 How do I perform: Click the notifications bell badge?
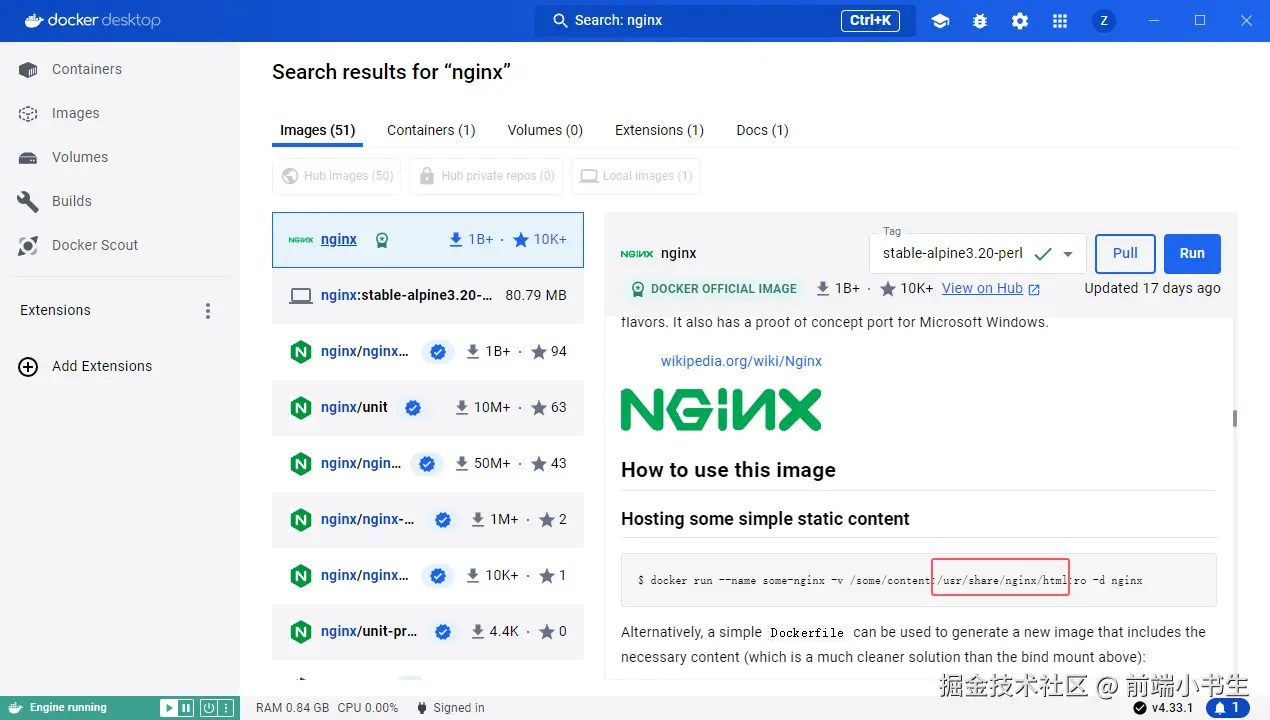[x=1228, y=708]
